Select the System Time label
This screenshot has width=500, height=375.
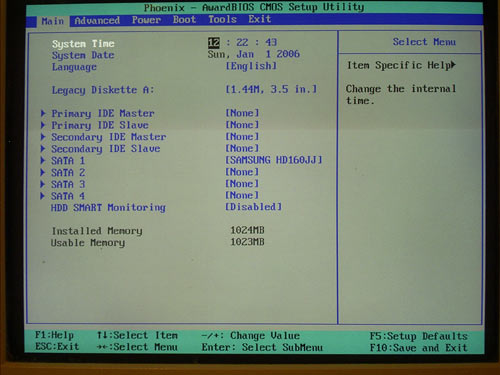click(x=83, y=44)
